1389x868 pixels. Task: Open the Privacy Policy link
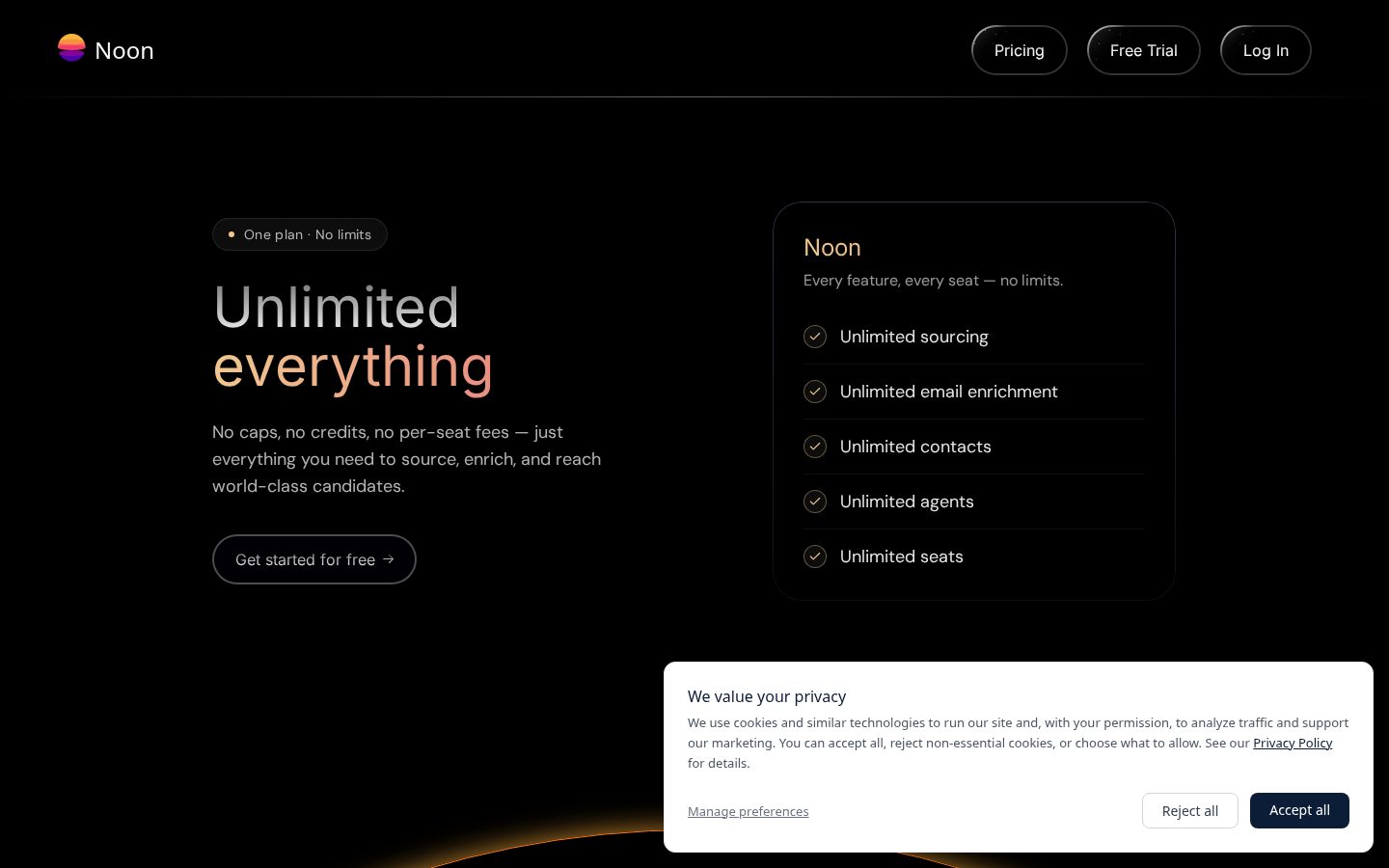[x=1293, y=743]
